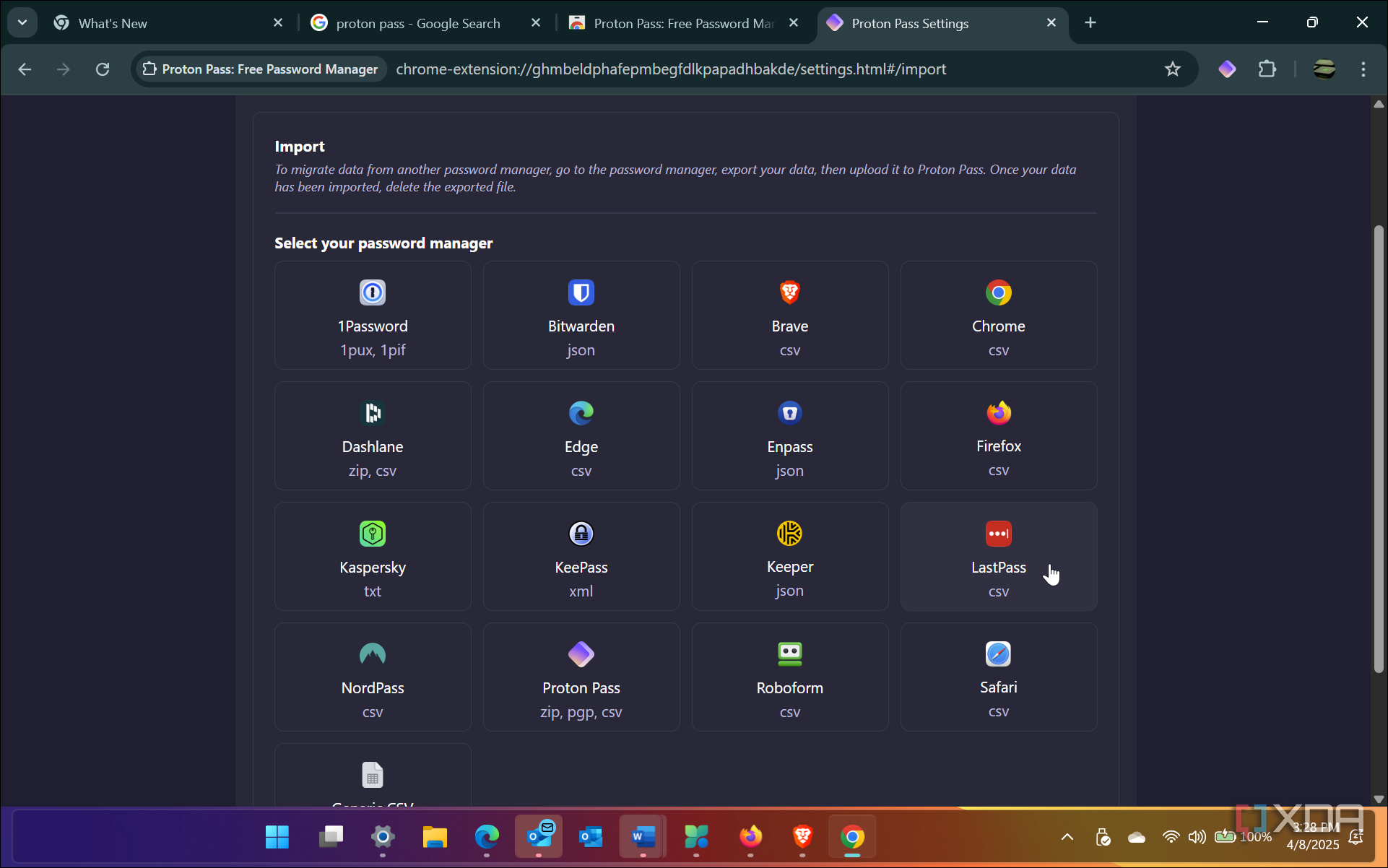The width and height of the screenshot is (1388, 868).
Task: Open the Chrome Extensions puzzle menu
Action: coord(1267,69)
